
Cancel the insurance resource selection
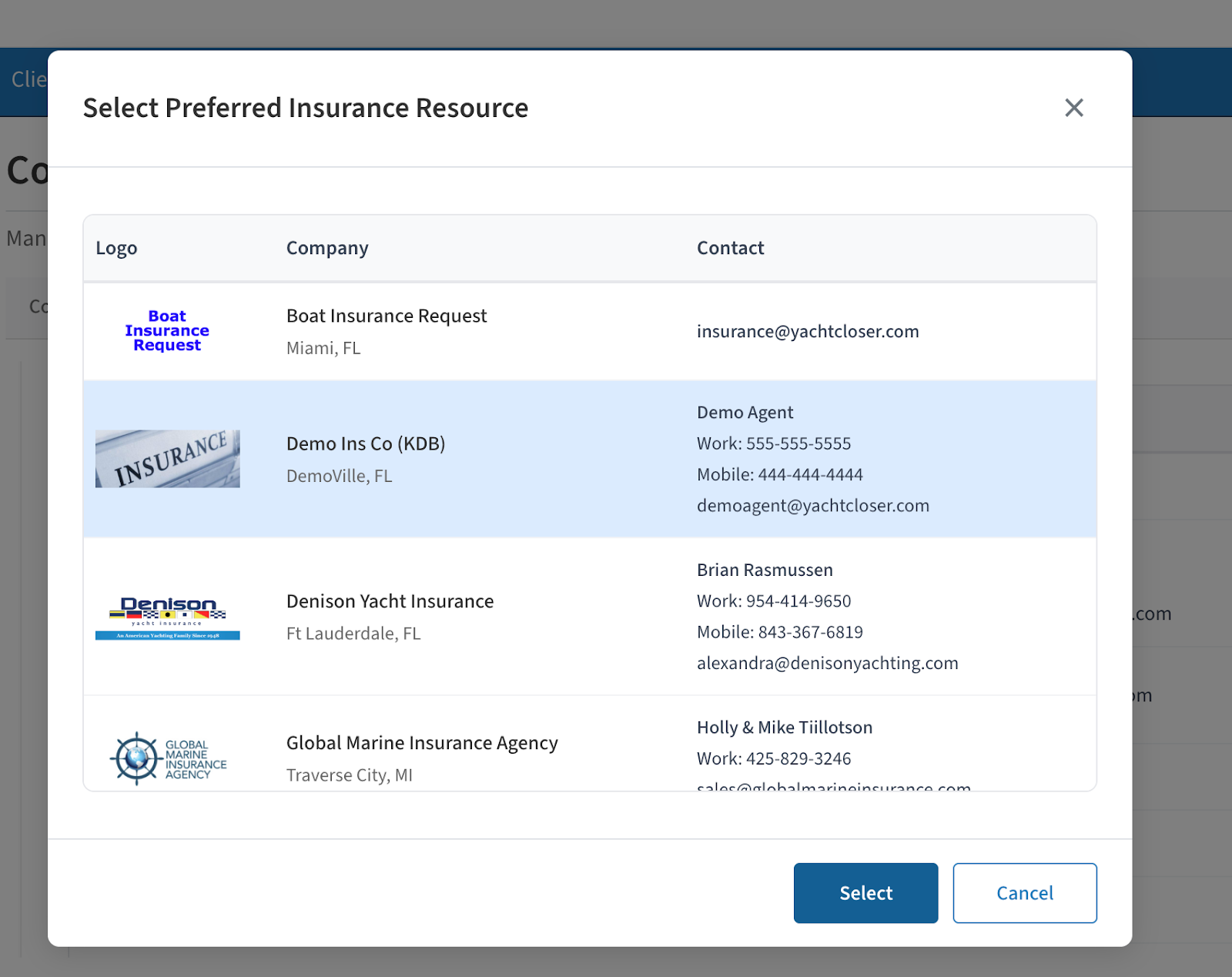1025,893
